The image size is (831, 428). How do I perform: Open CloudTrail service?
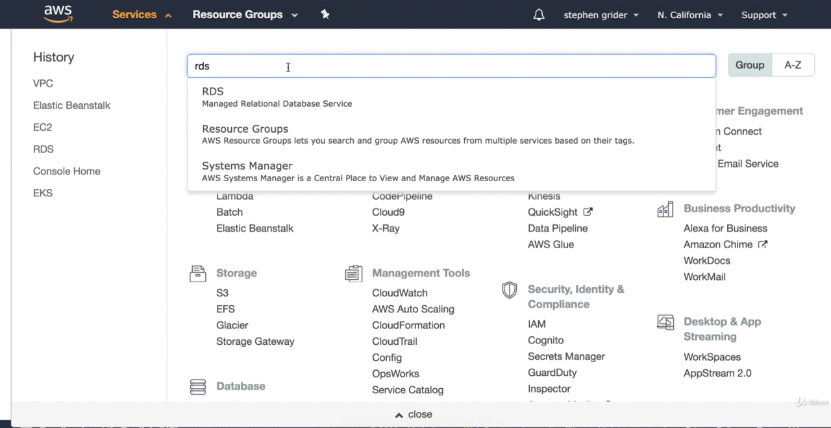(x=395, y=342)
